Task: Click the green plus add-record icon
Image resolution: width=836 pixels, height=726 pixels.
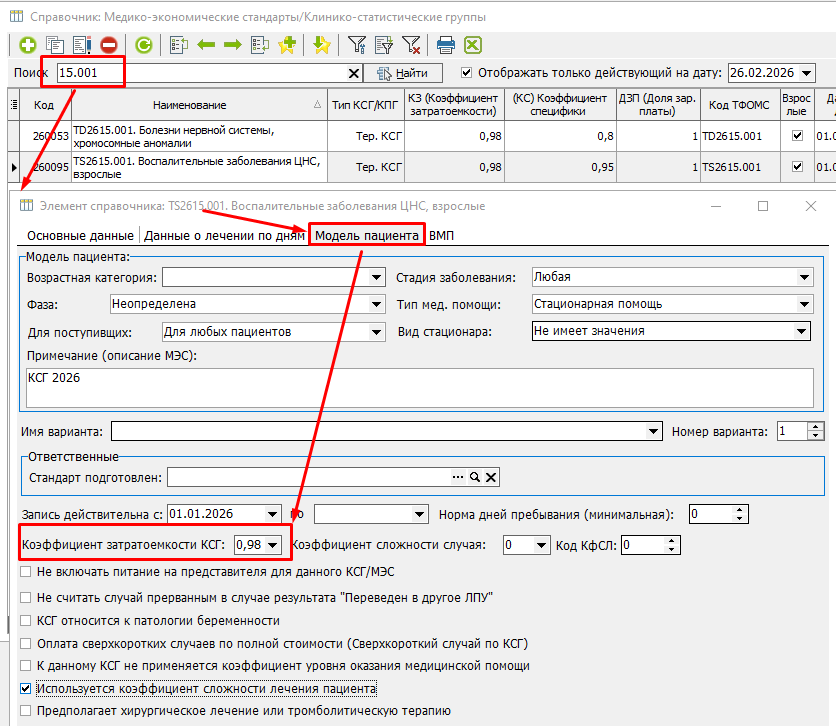Action: tap(28, 45)
